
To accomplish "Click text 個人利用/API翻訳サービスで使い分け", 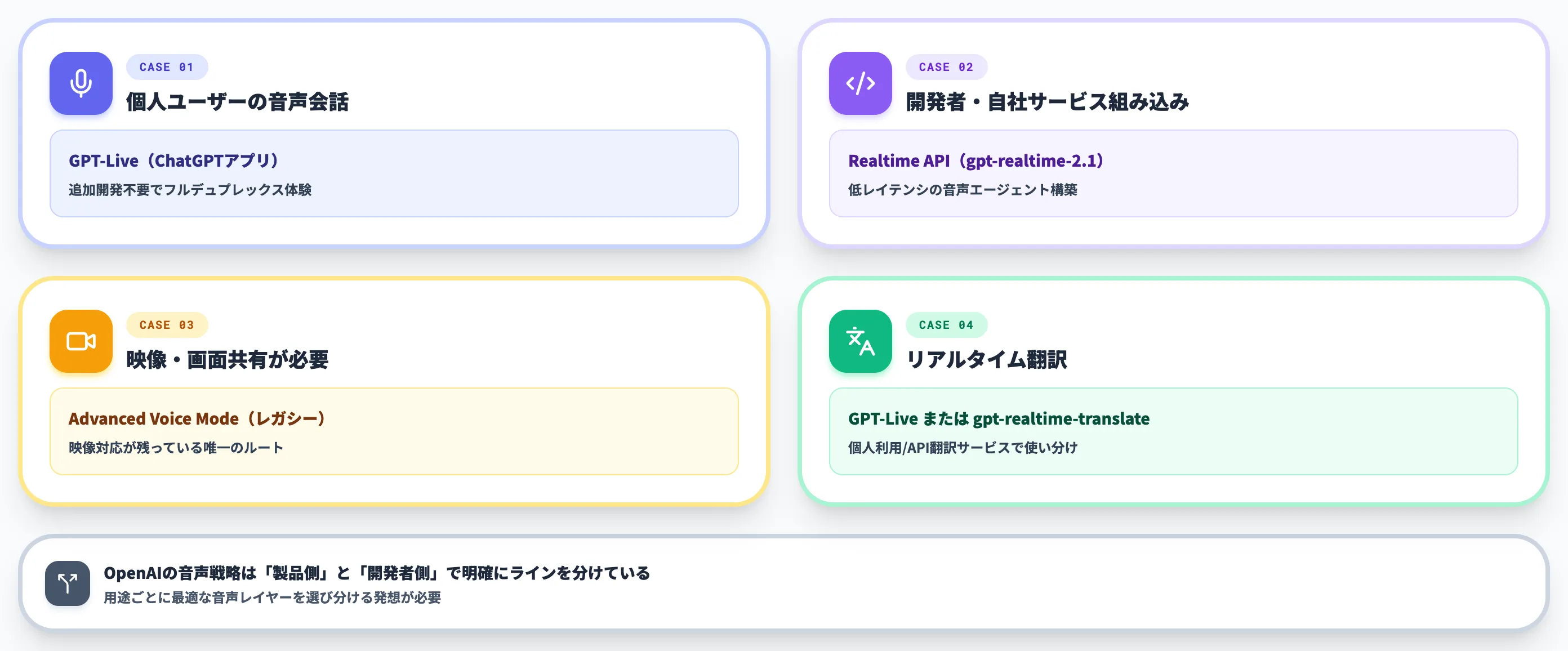I will click(x=963, y=448).
